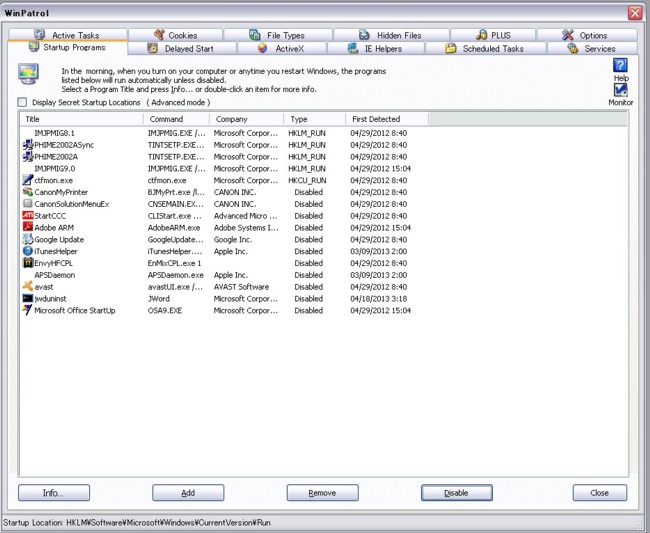Close the WinPatrol window with the red X

tap(635, 13)
